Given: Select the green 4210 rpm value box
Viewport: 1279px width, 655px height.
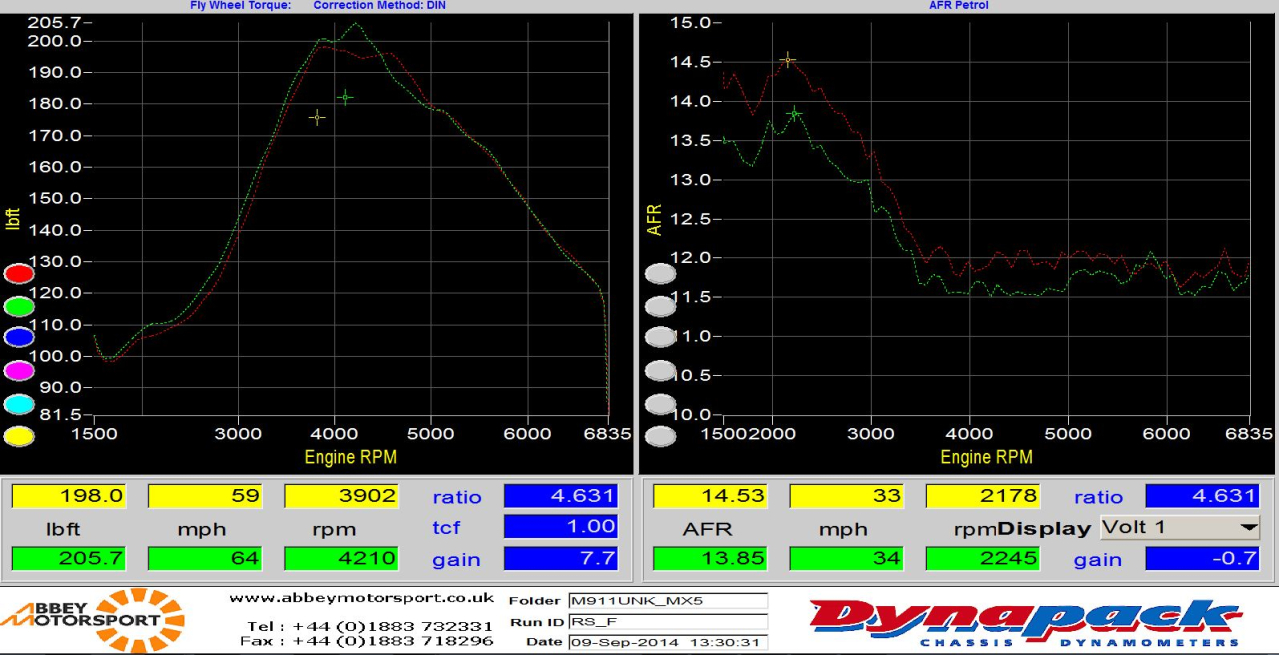Looking at the screenshot, I should 342,559.
